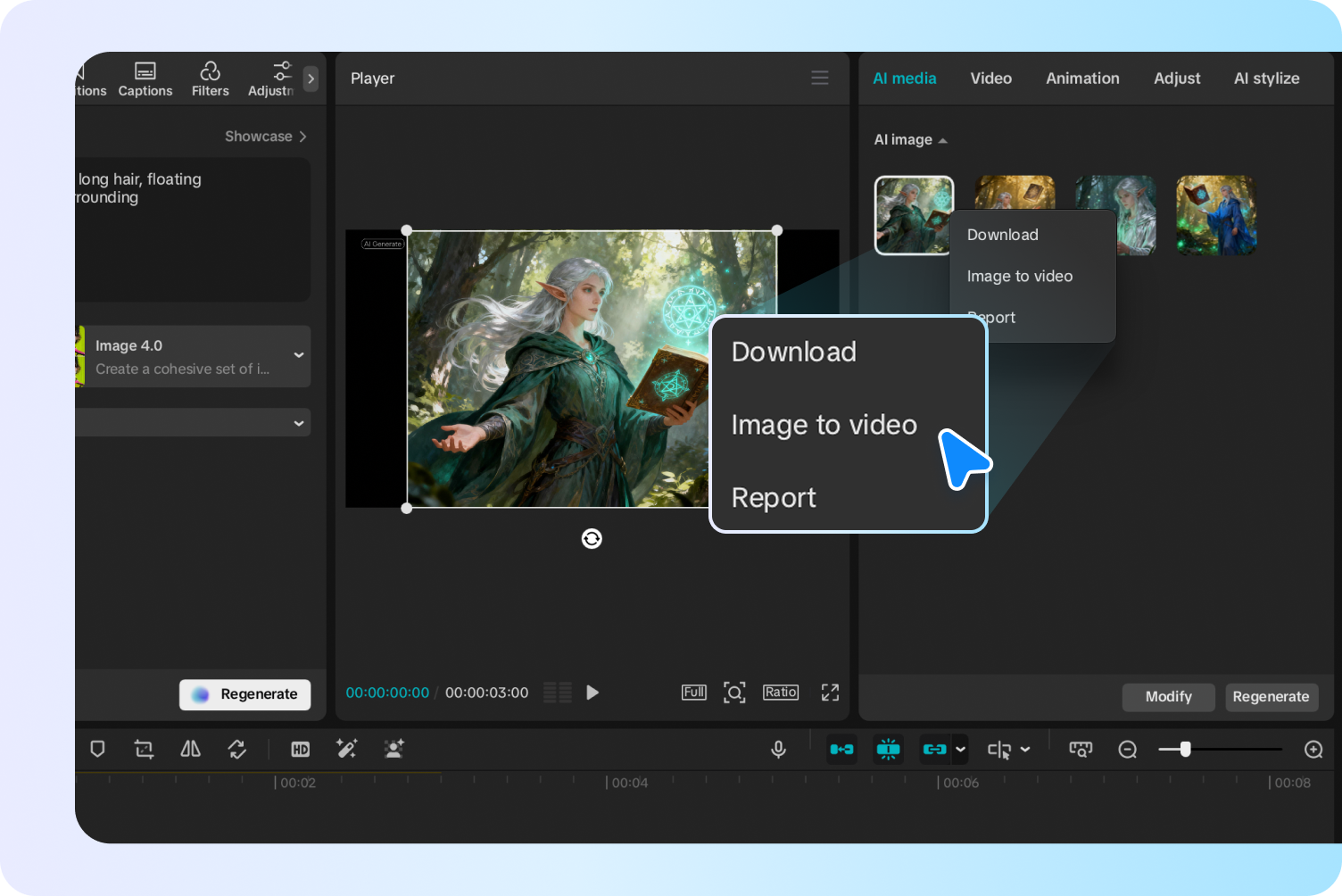Click the HD enhance quality icon
This screenshot has height=896, width=1342.
coord(300,749)
